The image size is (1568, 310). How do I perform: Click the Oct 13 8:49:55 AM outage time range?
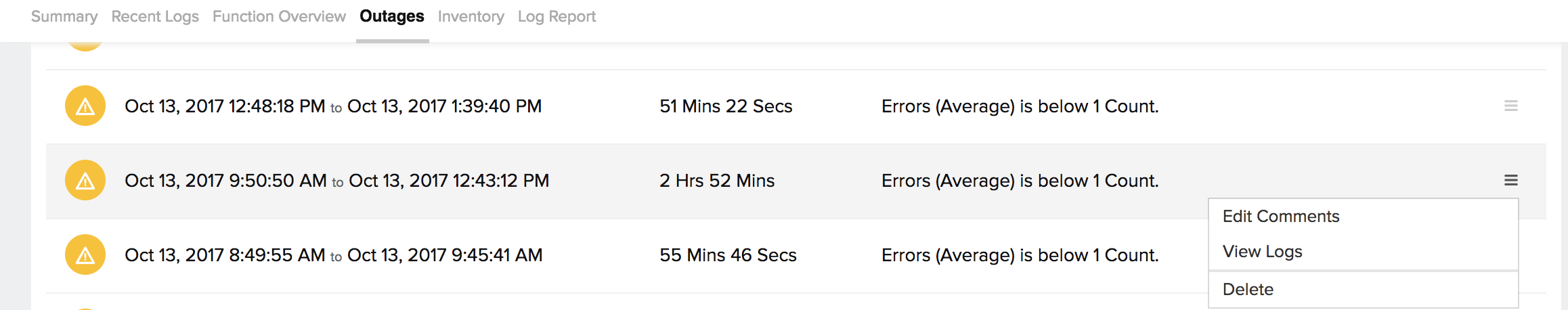pyautogui.click(x=333, y=255)
